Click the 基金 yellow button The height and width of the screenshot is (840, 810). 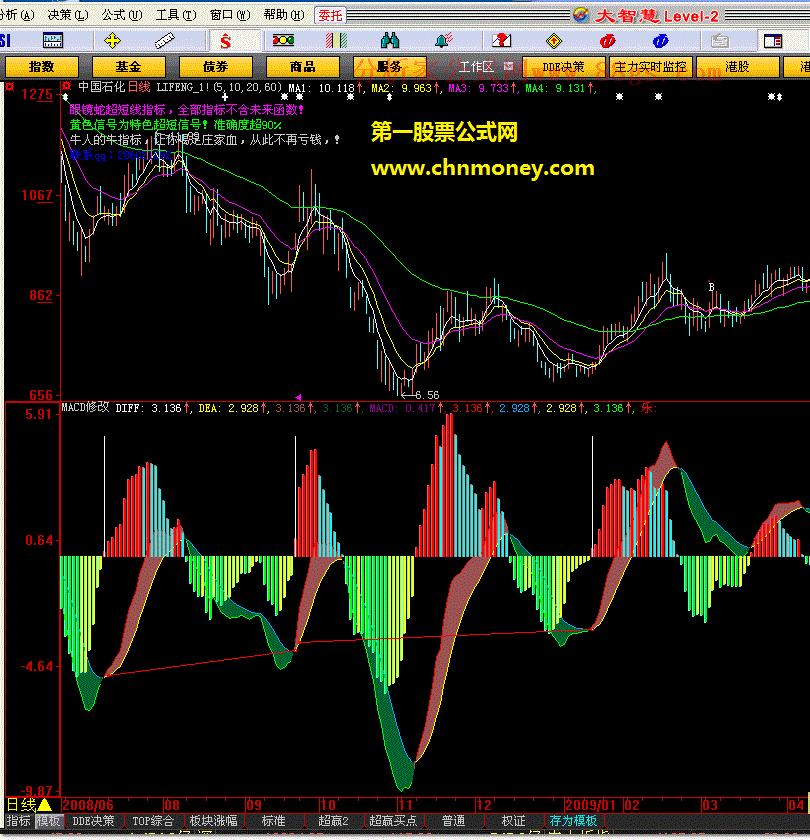(129, 66)
